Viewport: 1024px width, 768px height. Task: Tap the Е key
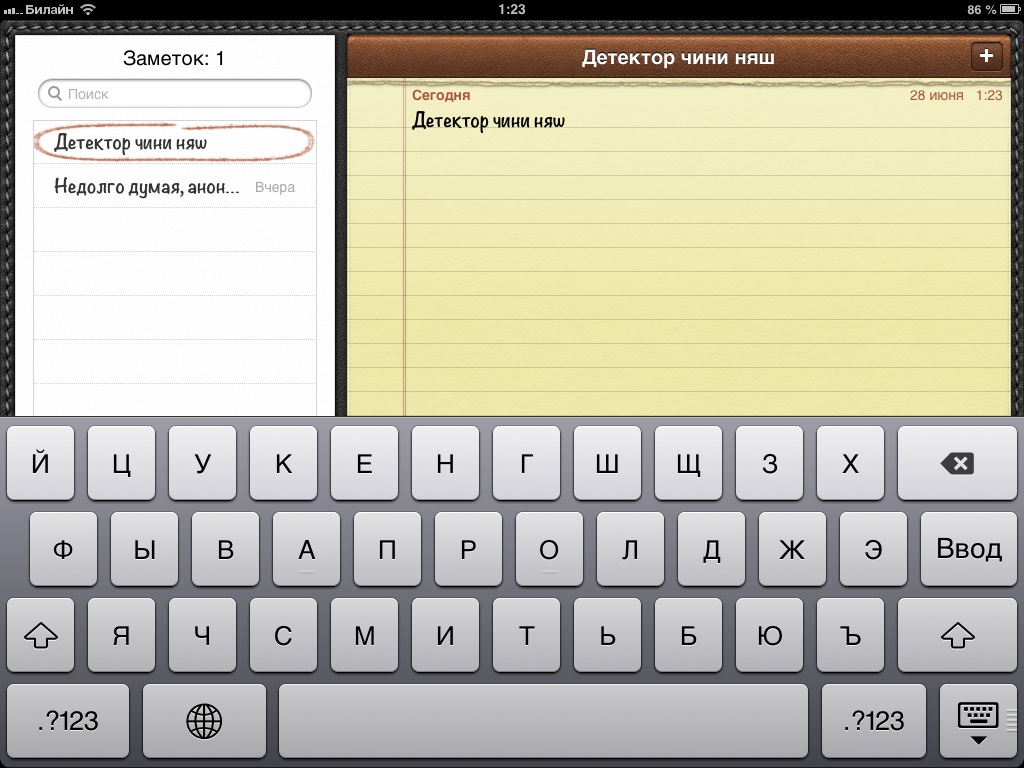click(x=364, y=463)
